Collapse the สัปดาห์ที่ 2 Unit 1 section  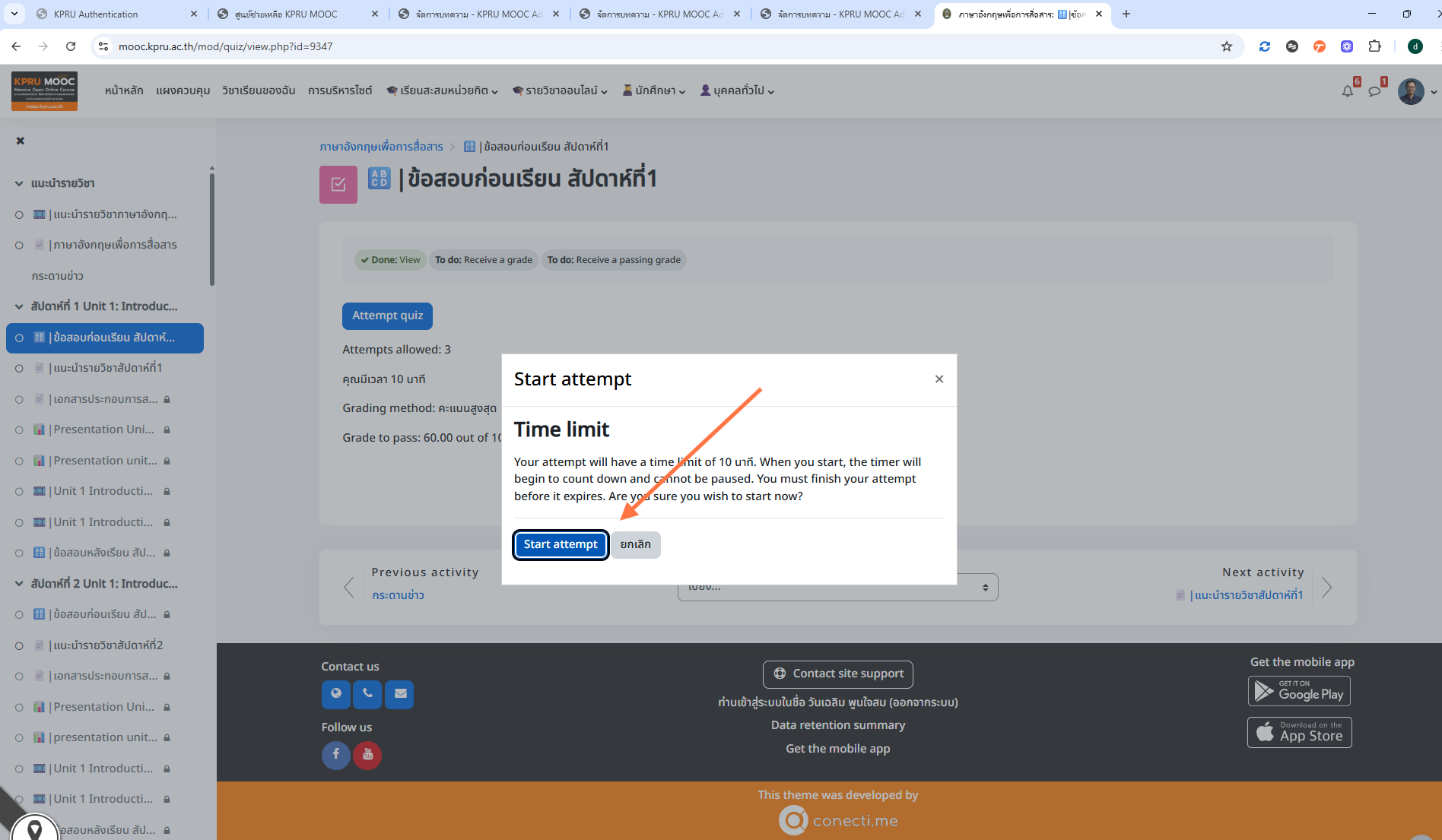(x=19, y=584)
